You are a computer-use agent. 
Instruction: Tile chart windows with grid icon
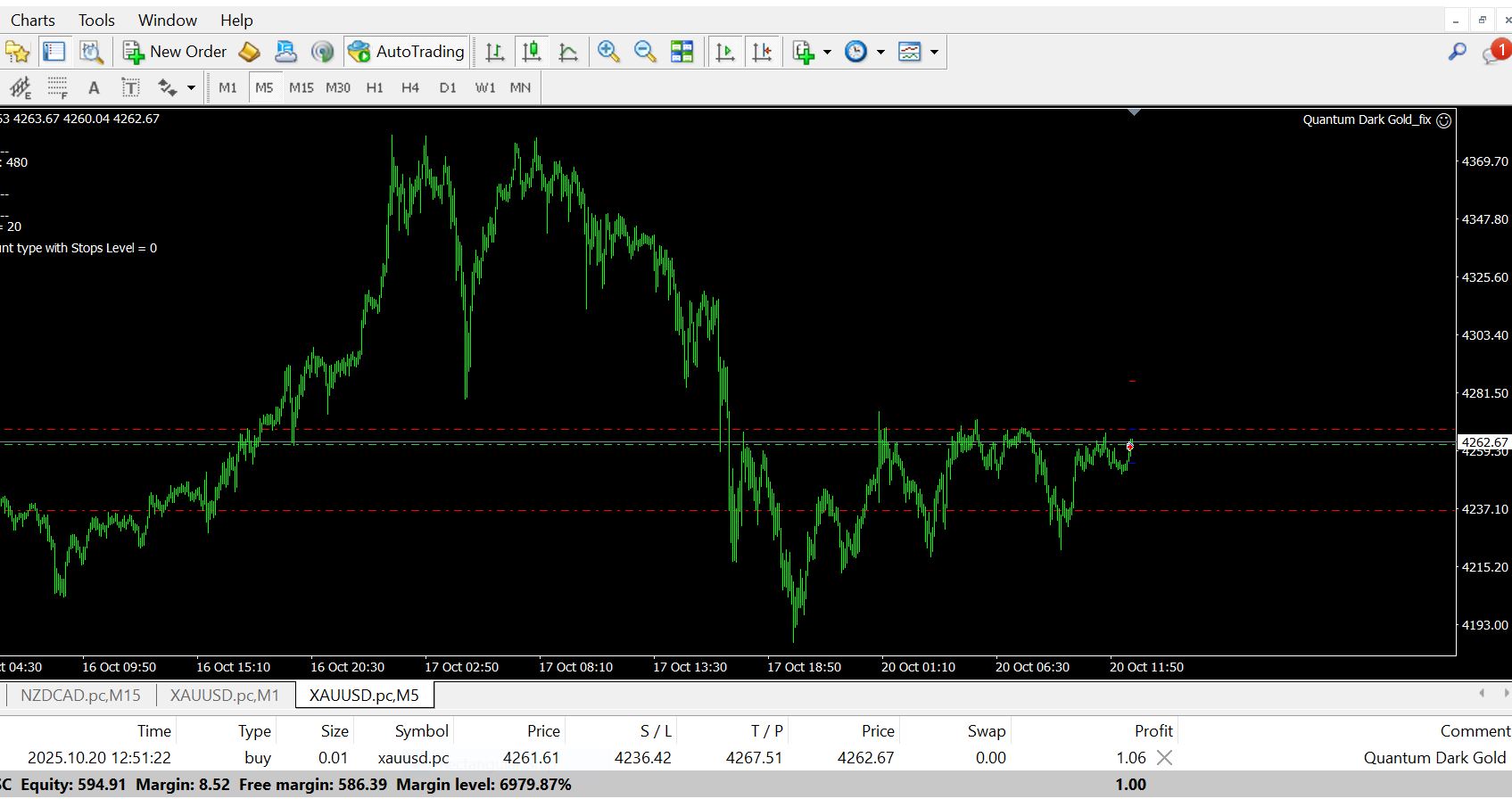(x=682, y=52)
